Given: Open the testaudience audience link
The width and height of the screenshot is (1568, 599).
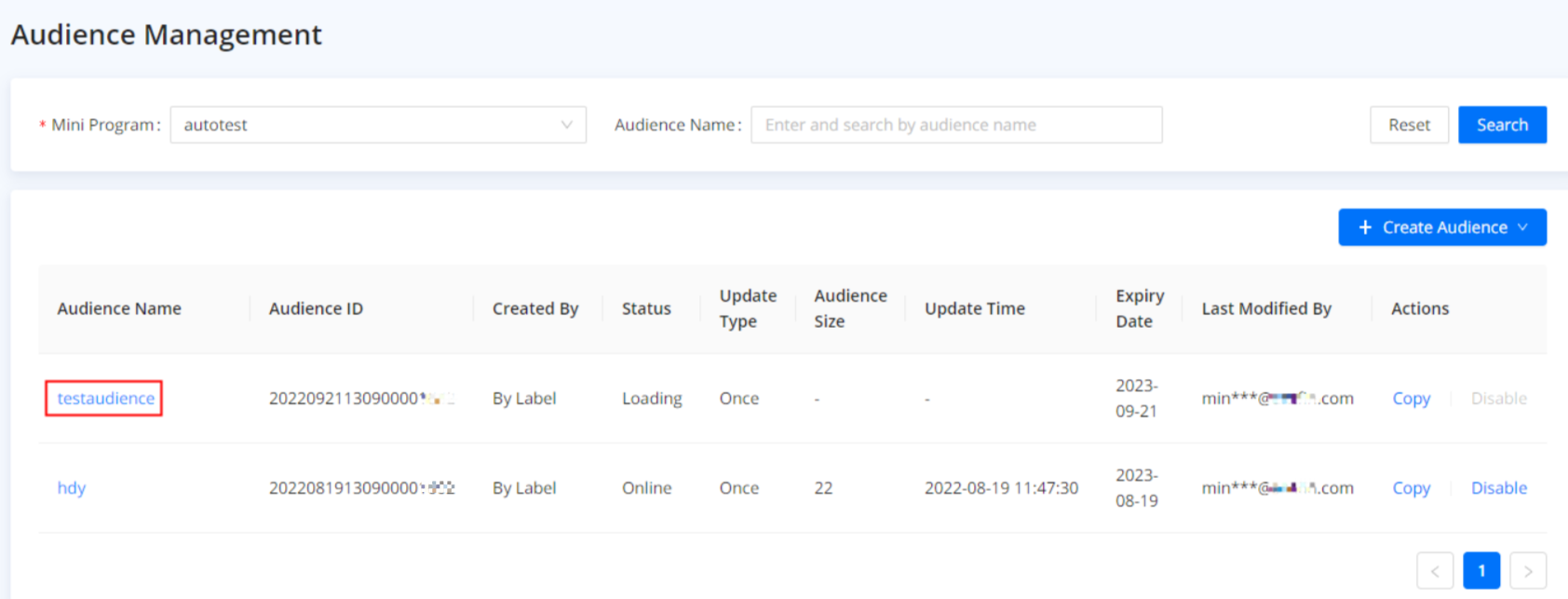Looking at the screenshot, I should point(105,399).
